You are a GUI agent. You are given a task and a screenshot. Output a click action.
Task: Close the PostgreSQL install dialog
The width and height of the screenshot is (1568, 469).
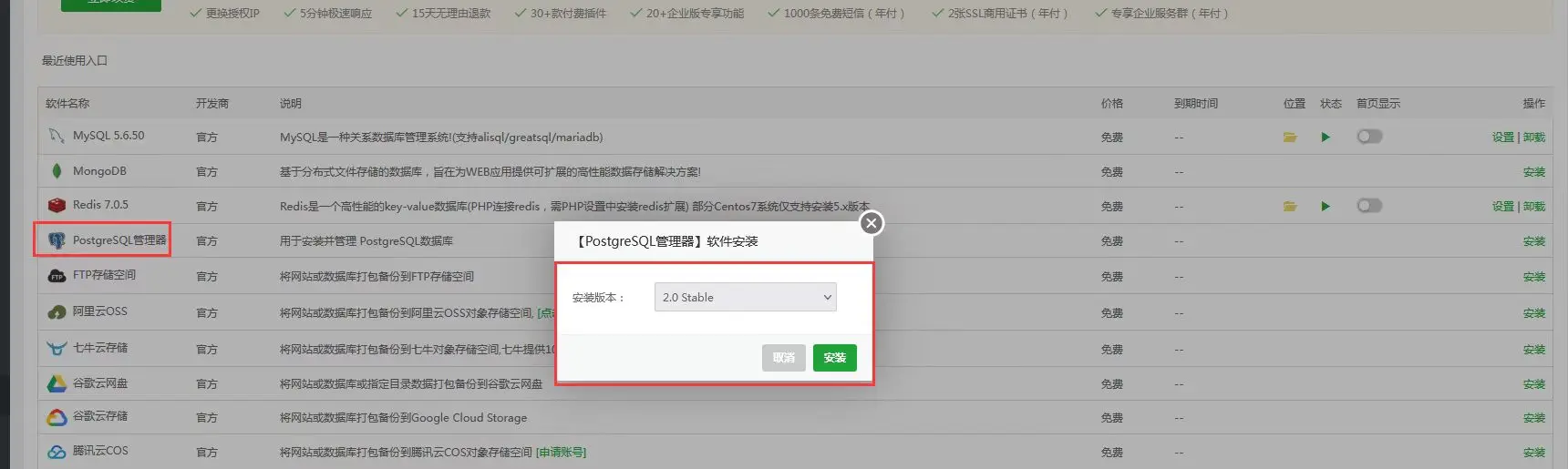pos(872,223)
